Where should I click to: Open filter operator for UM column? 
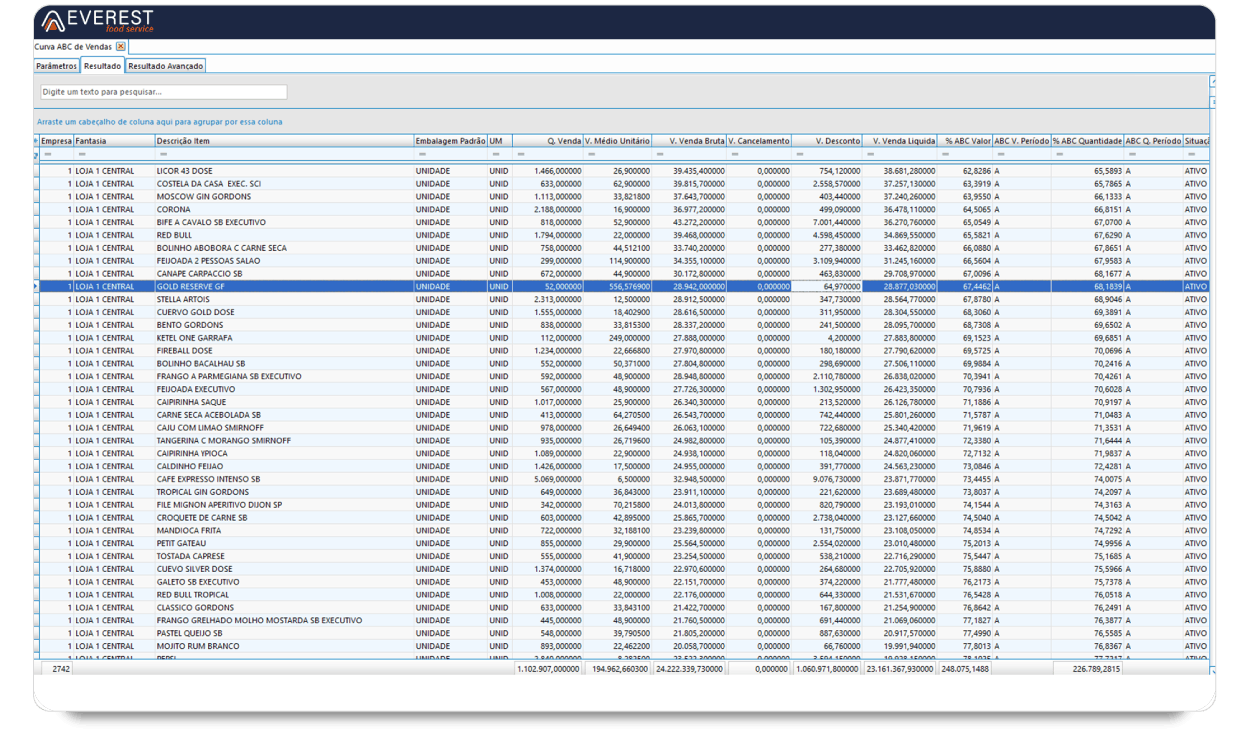(495, 154)
